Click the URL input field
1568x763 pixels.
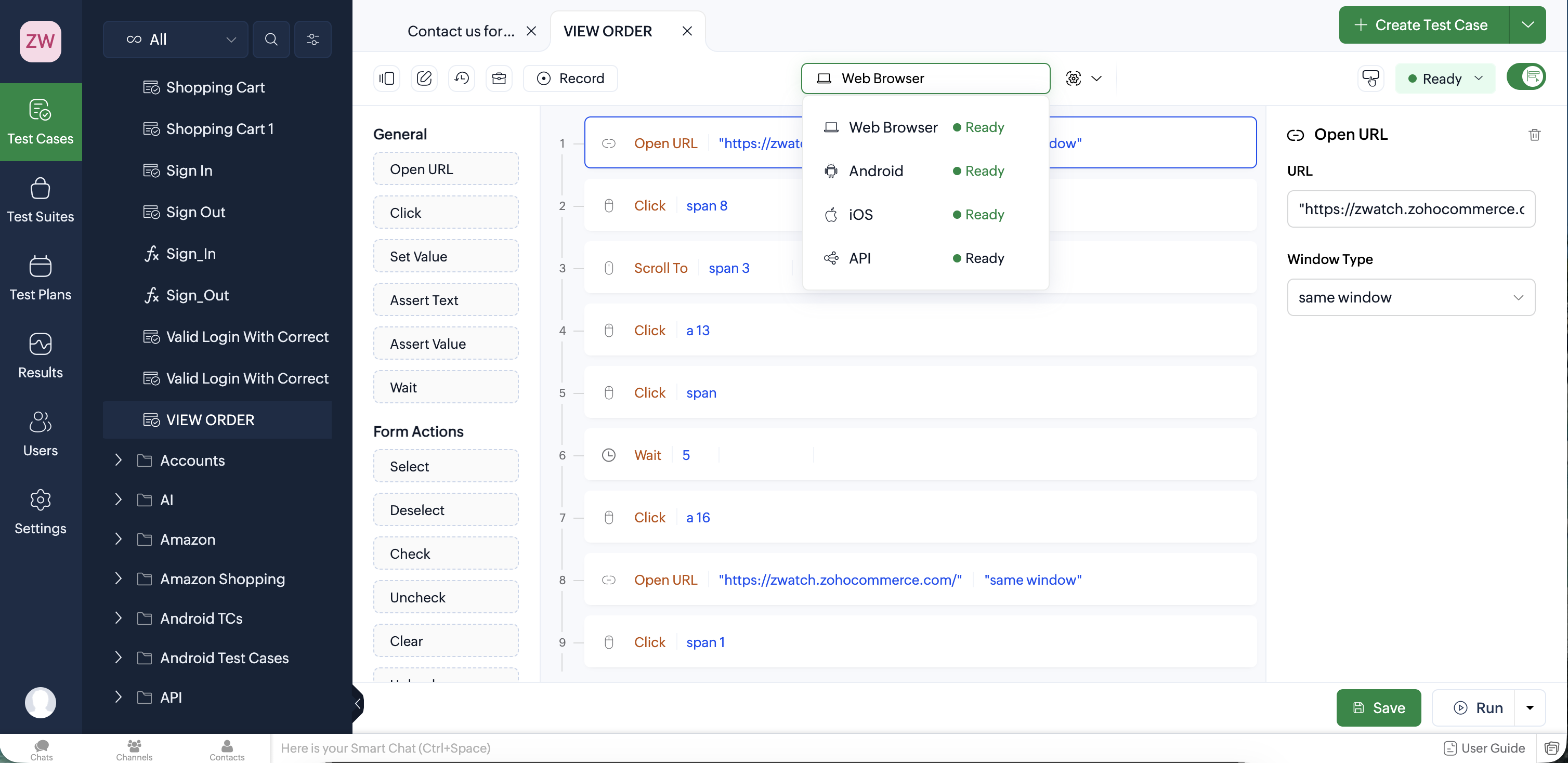(1410, 209)
